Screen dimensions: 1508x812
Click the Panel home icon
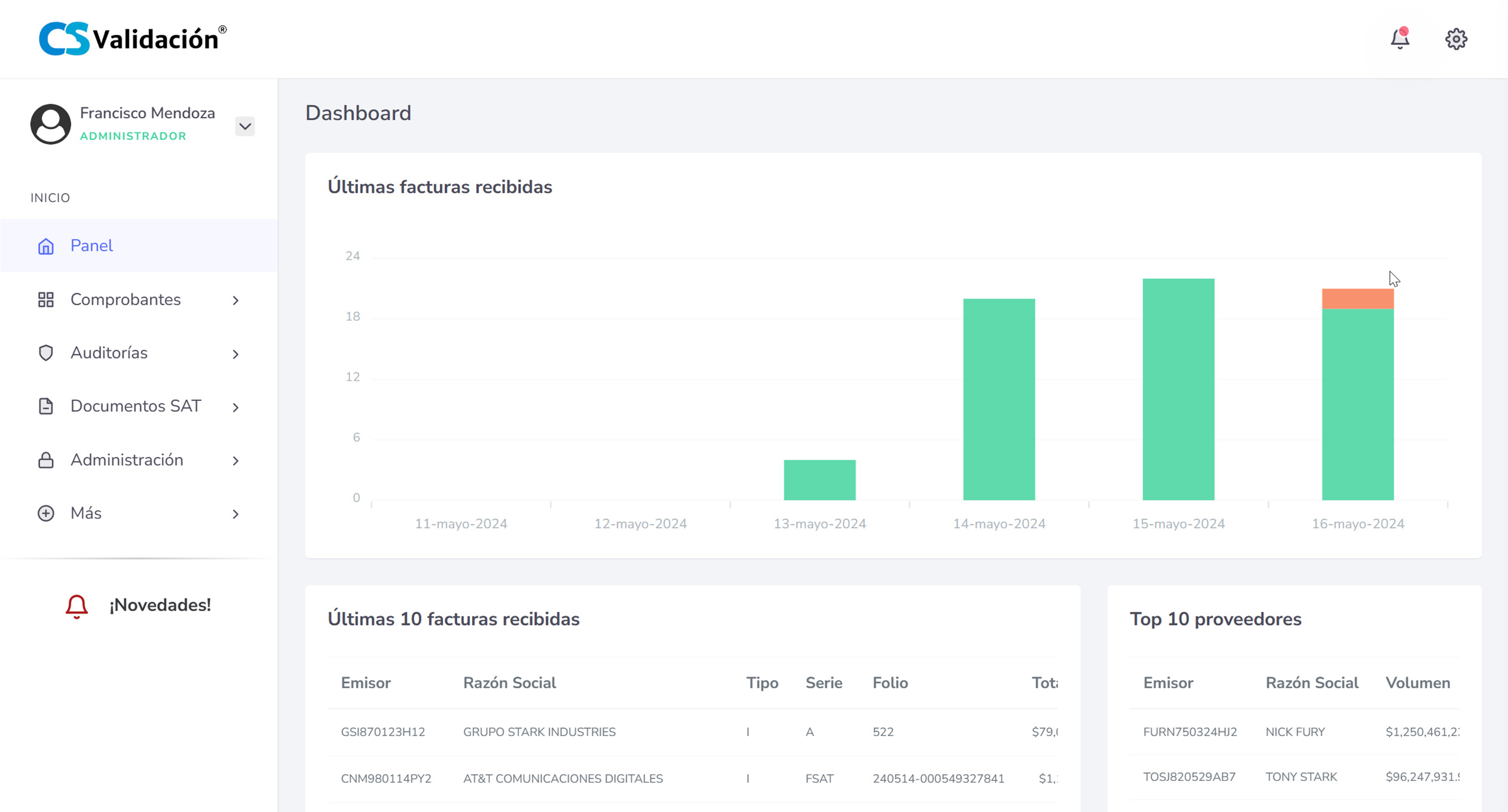46,246
